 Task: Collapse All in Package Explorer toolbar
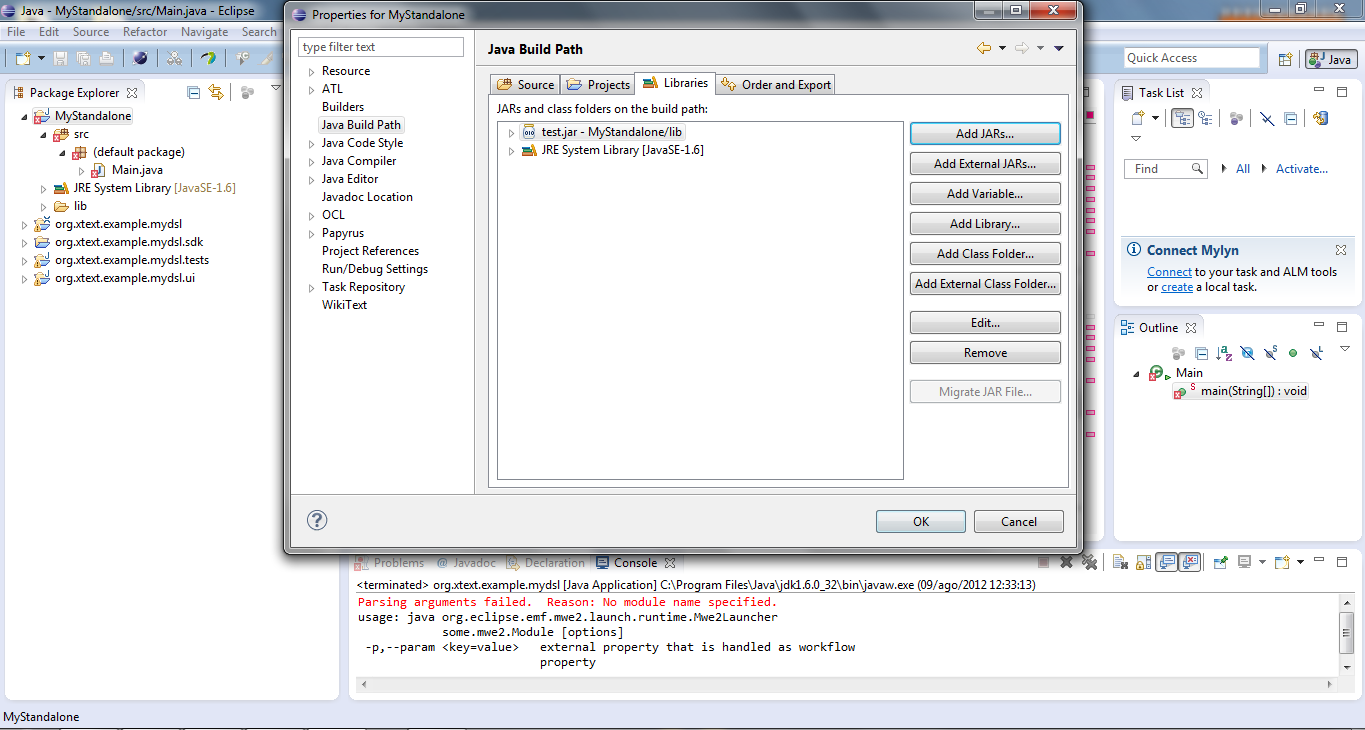click(194, 92)
